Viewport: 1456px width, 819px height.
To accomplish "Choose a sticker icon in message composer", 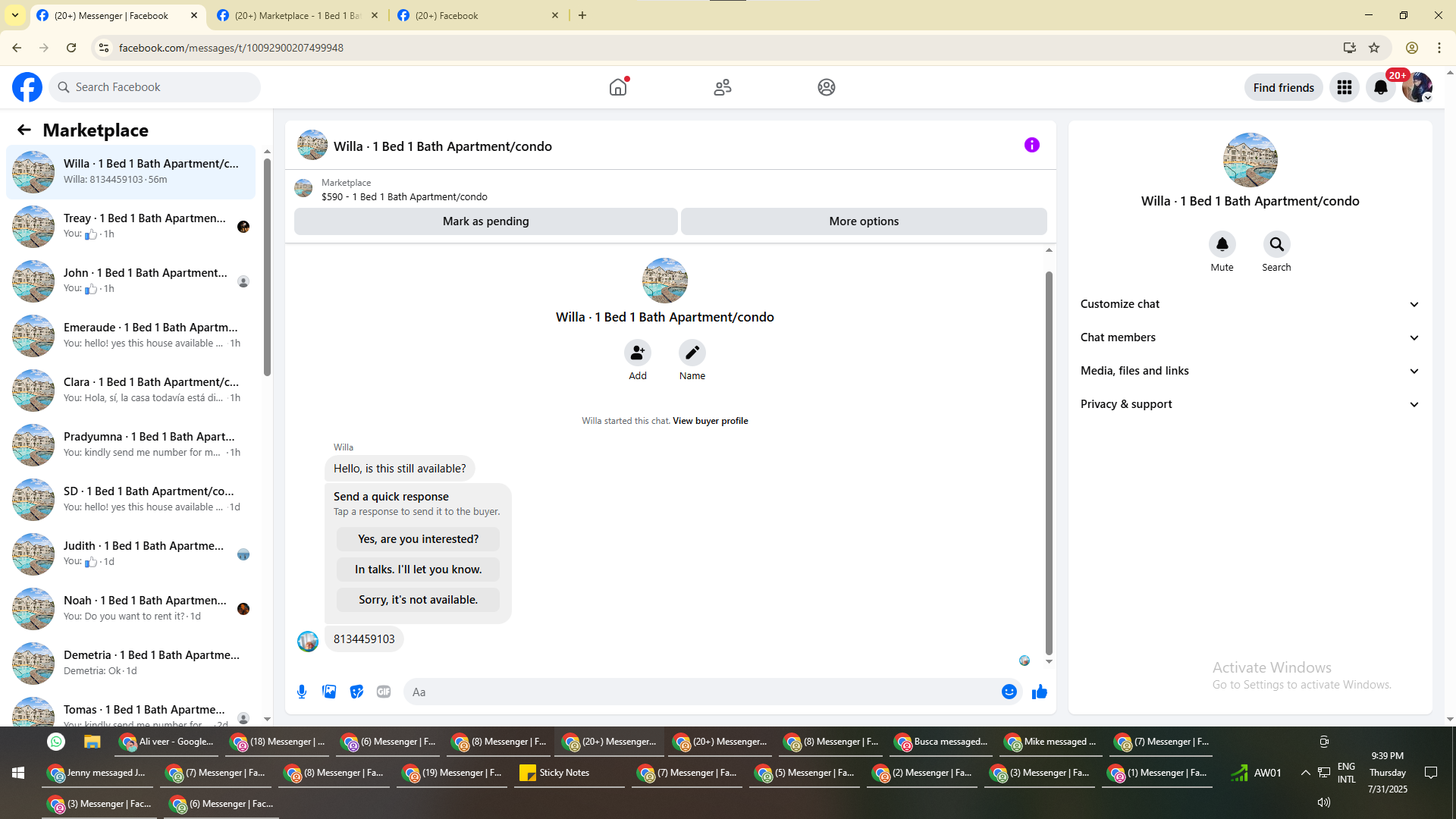I will [x=356, y=692].
